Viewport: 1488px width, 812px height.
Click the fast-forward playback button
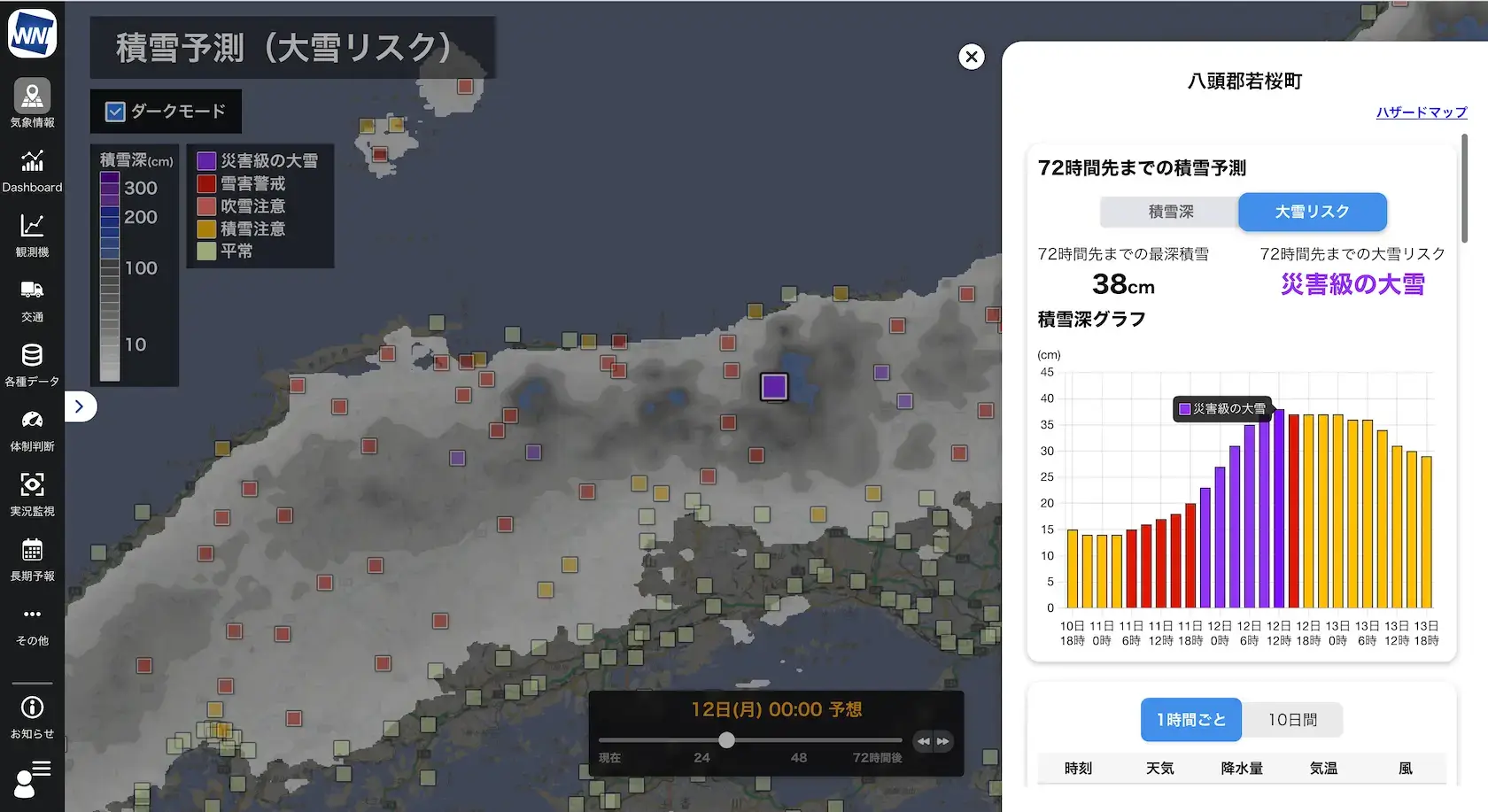943,741
